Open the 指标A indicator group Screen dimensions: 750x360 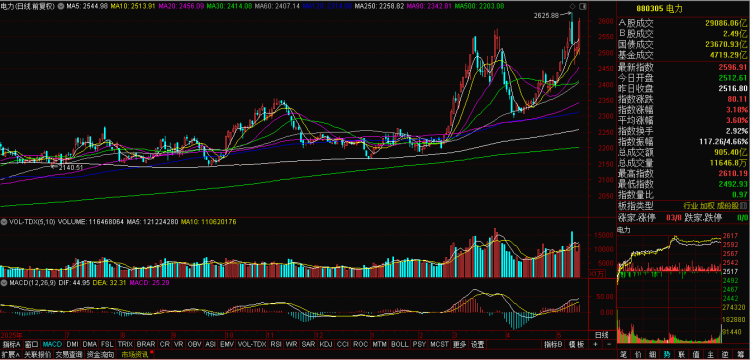tap(12, 344)
